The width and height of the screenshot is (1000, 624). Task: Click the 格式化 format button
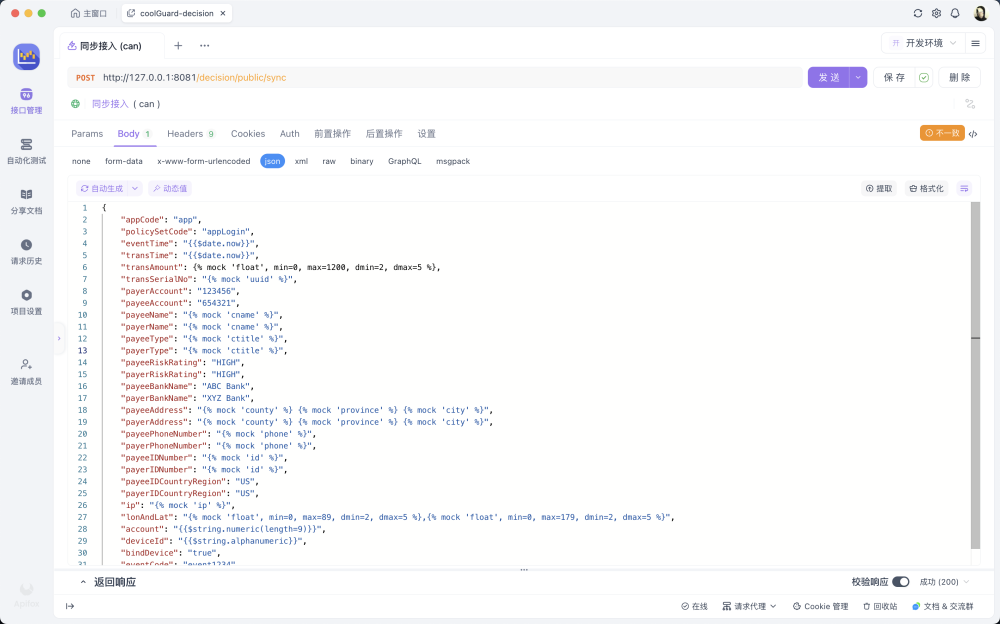926,188
